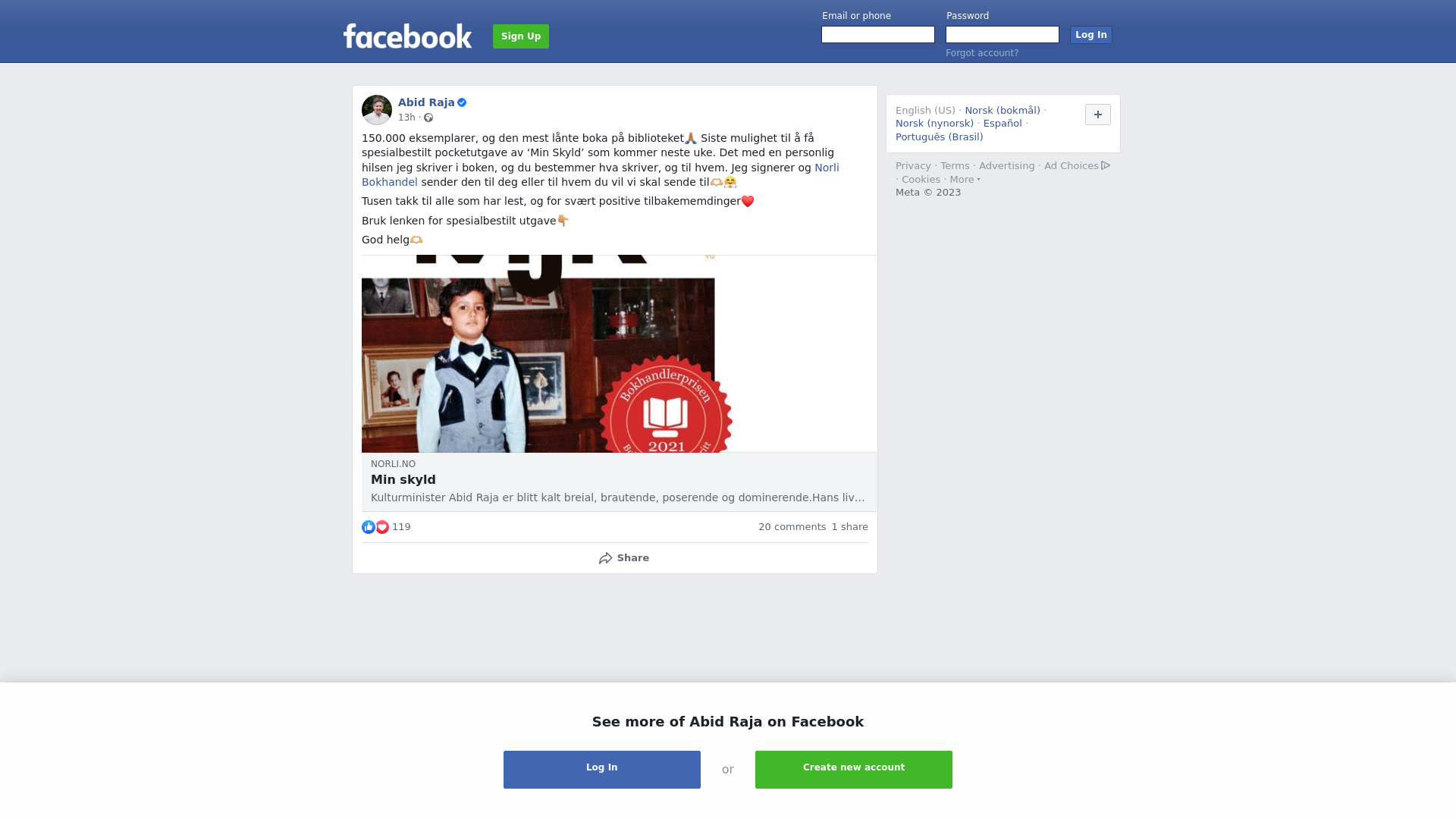
Task: Focus the Password input field
Action: [x=1003, y=35]
